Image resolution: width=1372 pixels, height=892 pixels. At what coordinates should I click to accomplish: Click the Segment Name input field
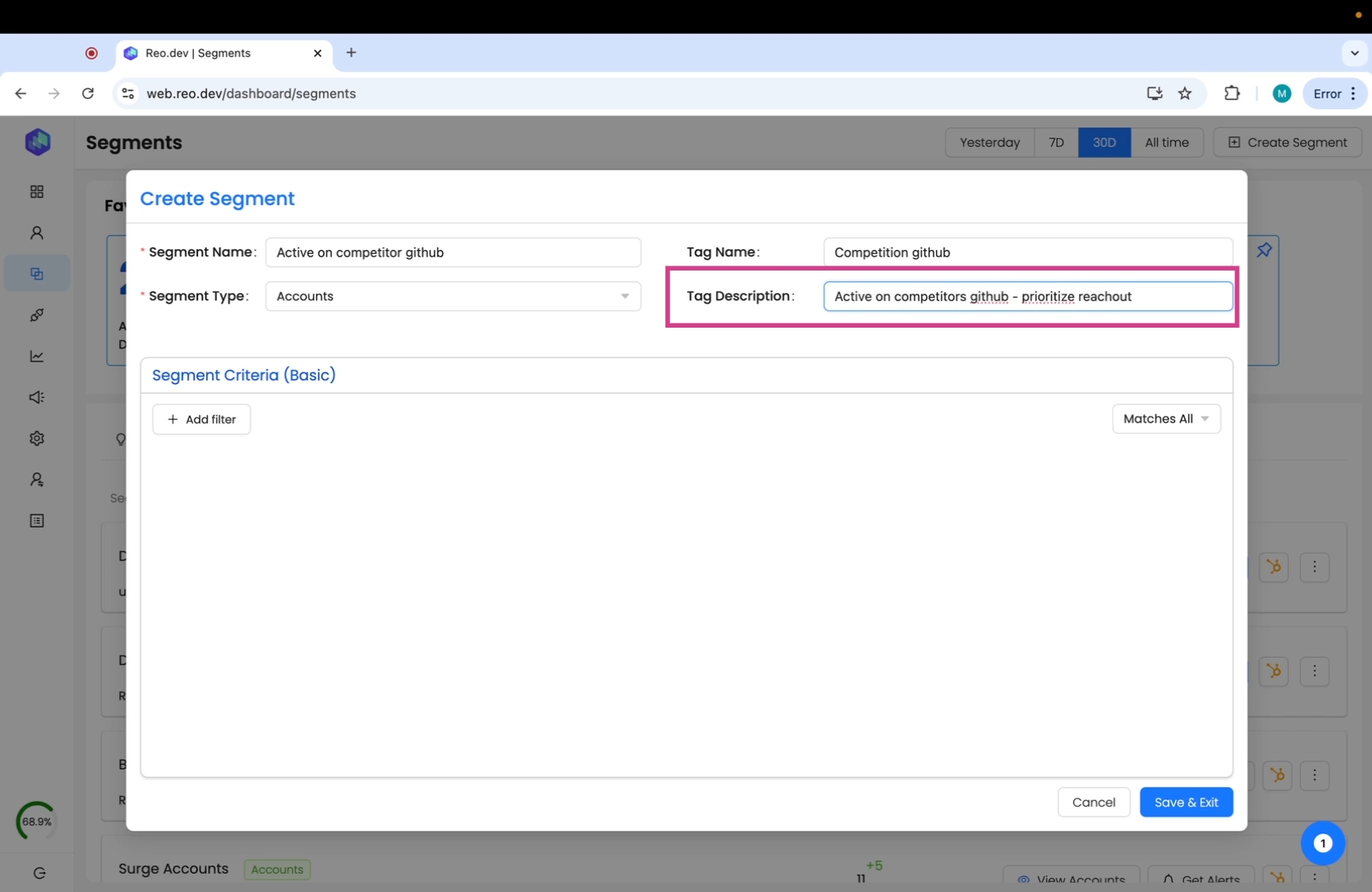453,252
